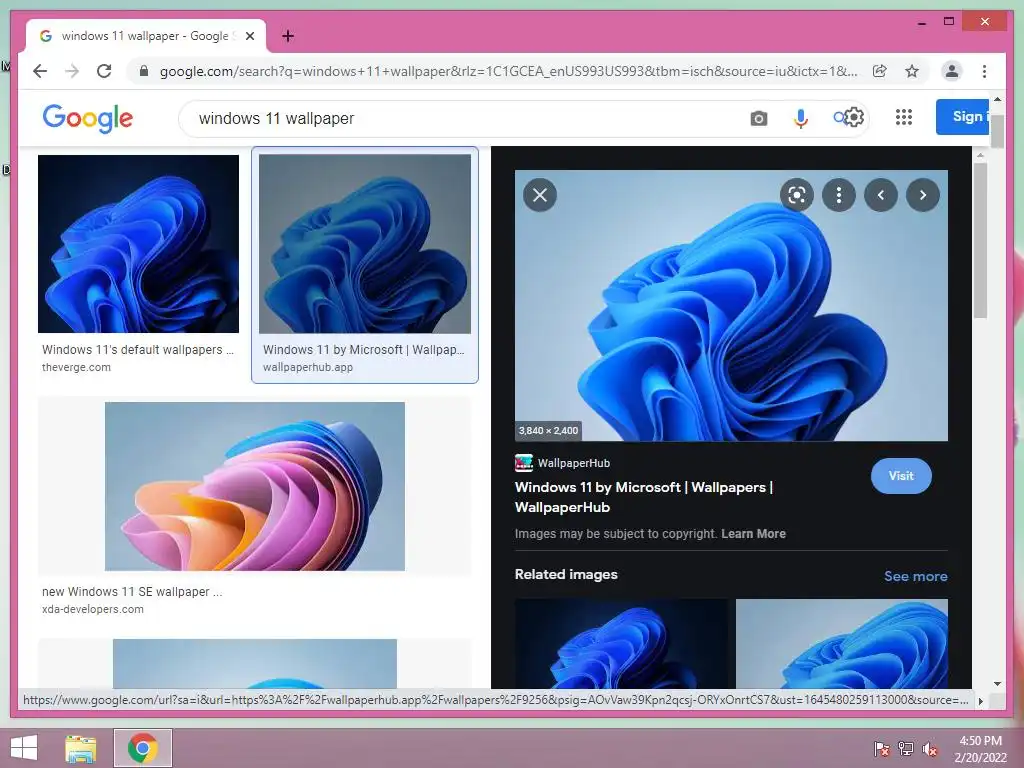The width and height of the screenshot is (1024, 768).
Task: Open the Chrome three-dot menu
Action: (984, 71)
